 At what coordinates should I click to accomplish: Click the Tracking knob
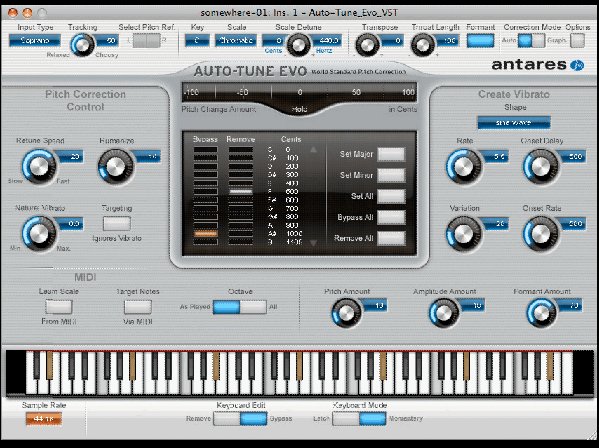tap(83, 45)
